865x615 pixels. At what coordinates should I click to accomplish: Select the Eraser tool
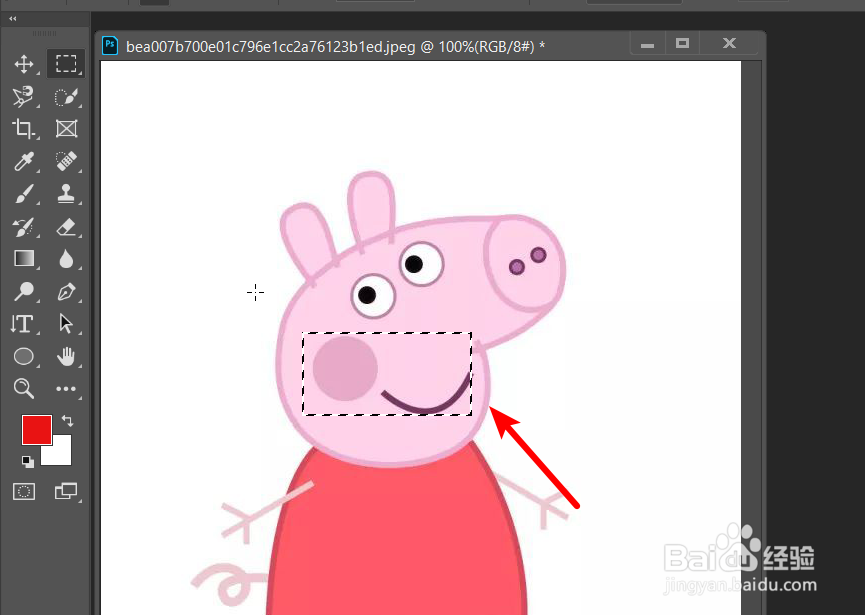coord(66,227)
